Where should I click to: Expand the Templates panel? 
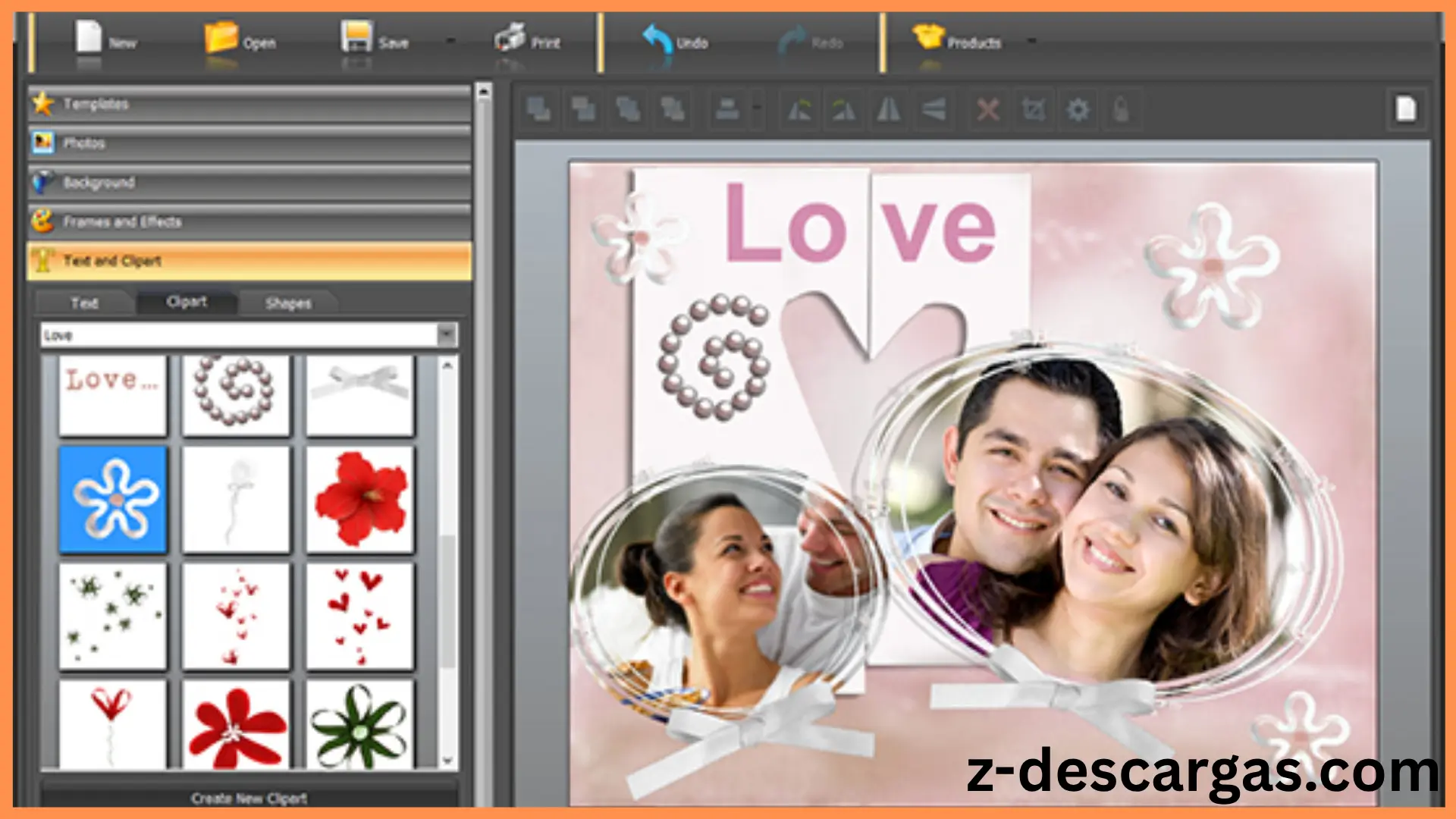click(x=249, y=104)
